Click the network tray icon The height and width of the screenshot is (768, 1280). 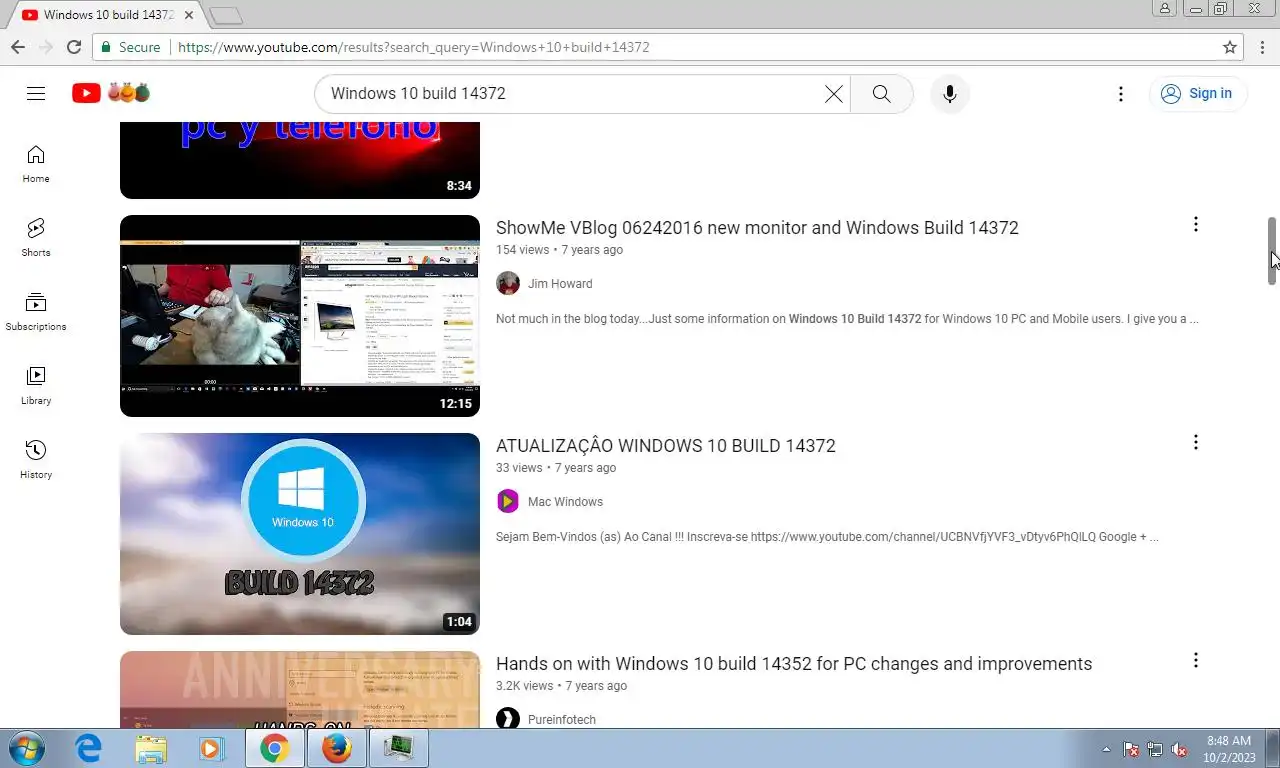[1155, 749]
